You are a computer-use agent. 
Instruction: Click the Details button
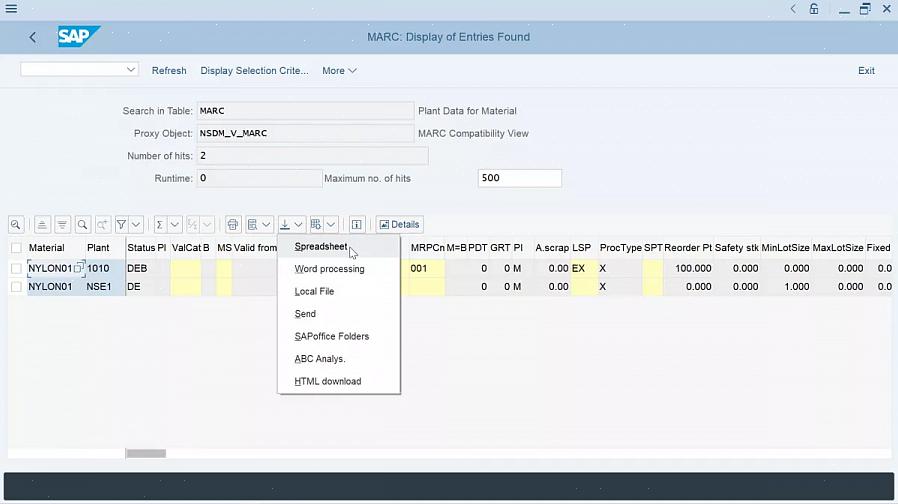pos(399,225)
